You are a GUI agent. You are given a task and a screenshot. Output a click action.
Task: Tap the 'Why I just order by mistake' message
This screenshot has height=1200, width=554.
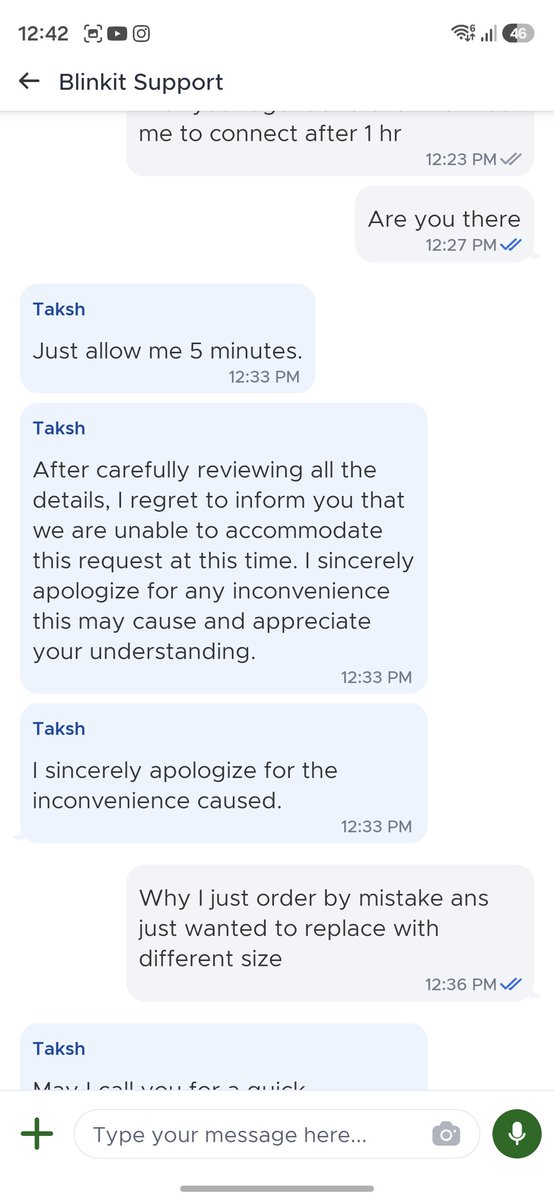pyautogui.click(x=330, y=932)
